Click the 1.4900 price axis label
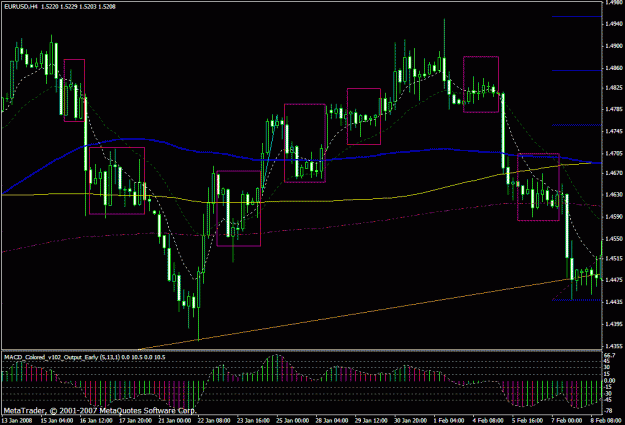625x425 pixels. click(614, 45)
